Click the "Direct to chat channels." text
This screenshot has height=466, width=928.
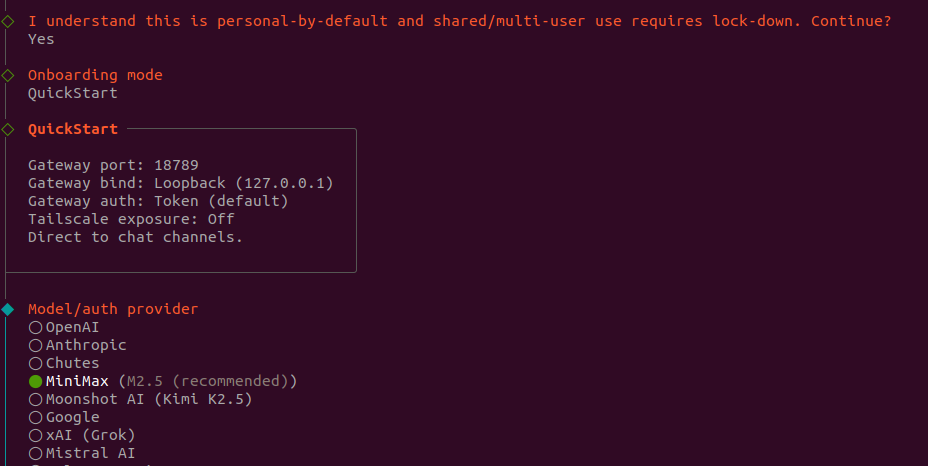(135, 237)
